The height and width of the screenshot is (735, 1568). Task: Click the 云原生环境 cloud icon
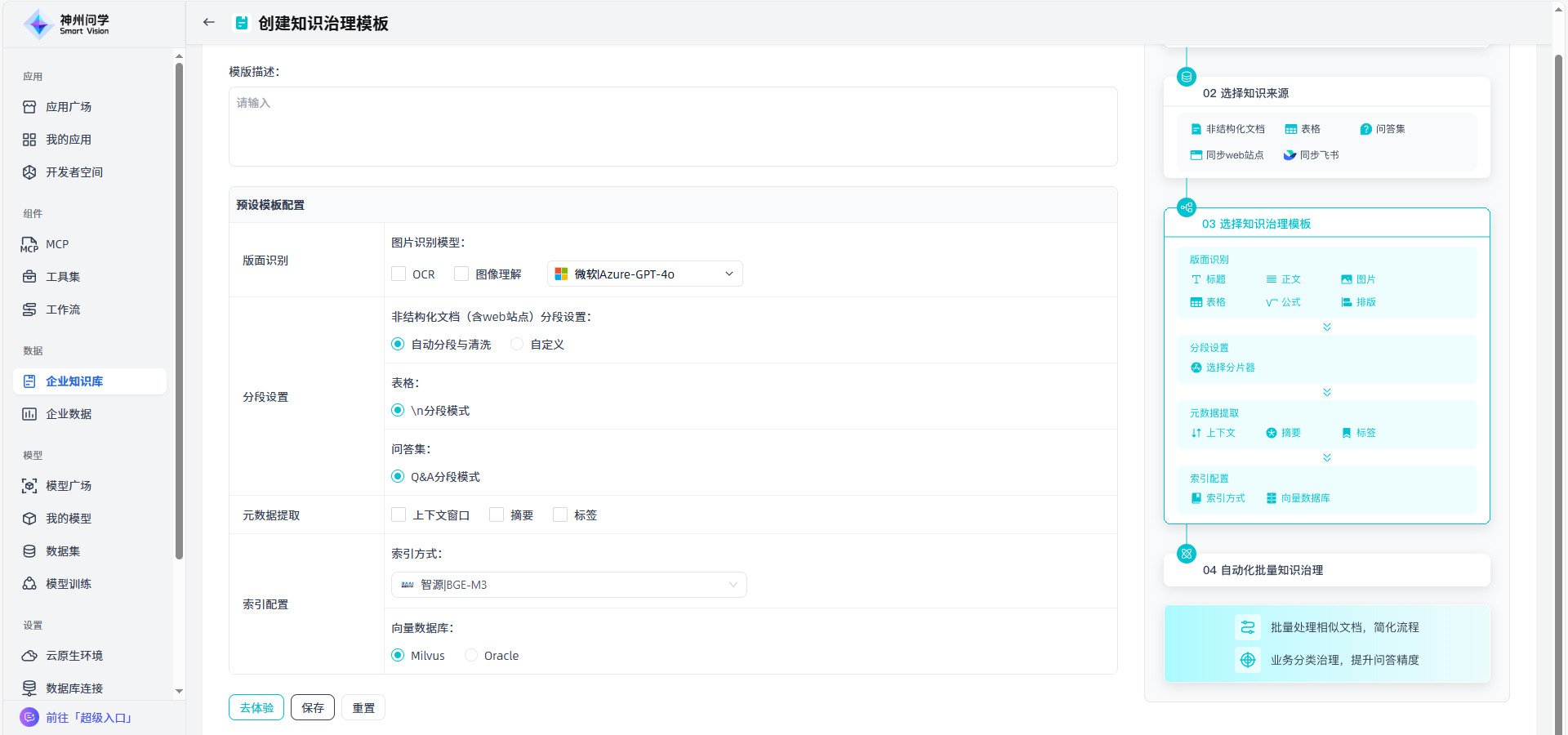29,656
